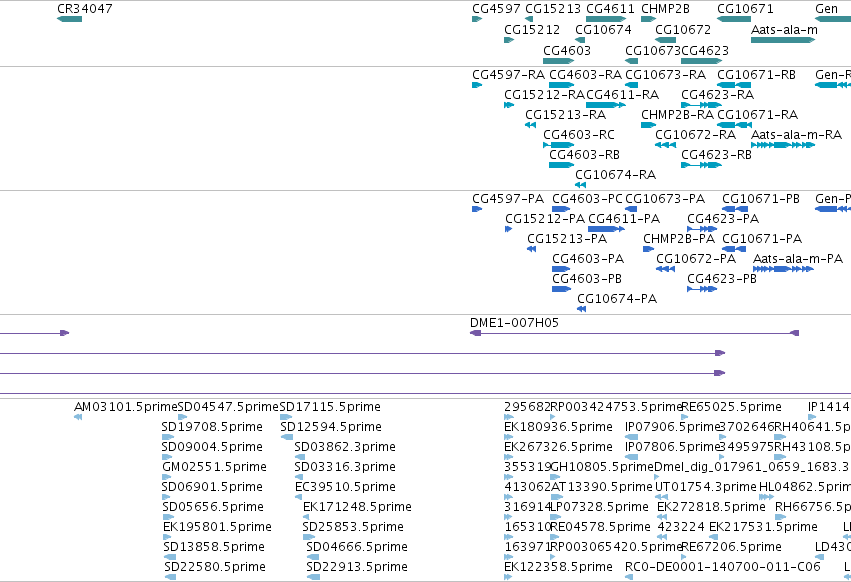Image resolution: width=851 pixels, height=582 pixels.
Task: Click protein CG10671-PB
Action: tap(735, 209)
